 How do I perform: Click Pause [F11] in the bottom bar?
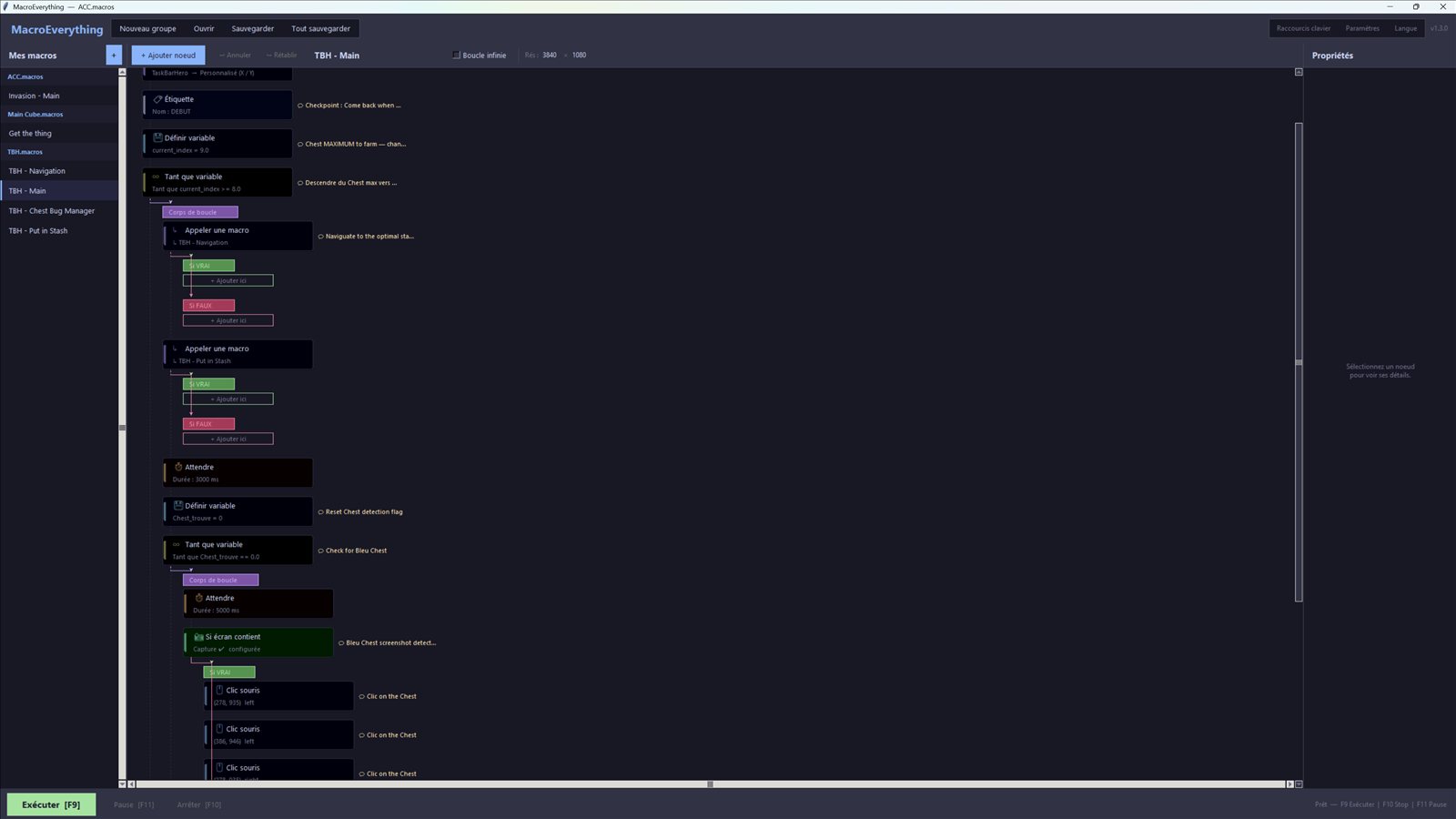coord(134,804)
